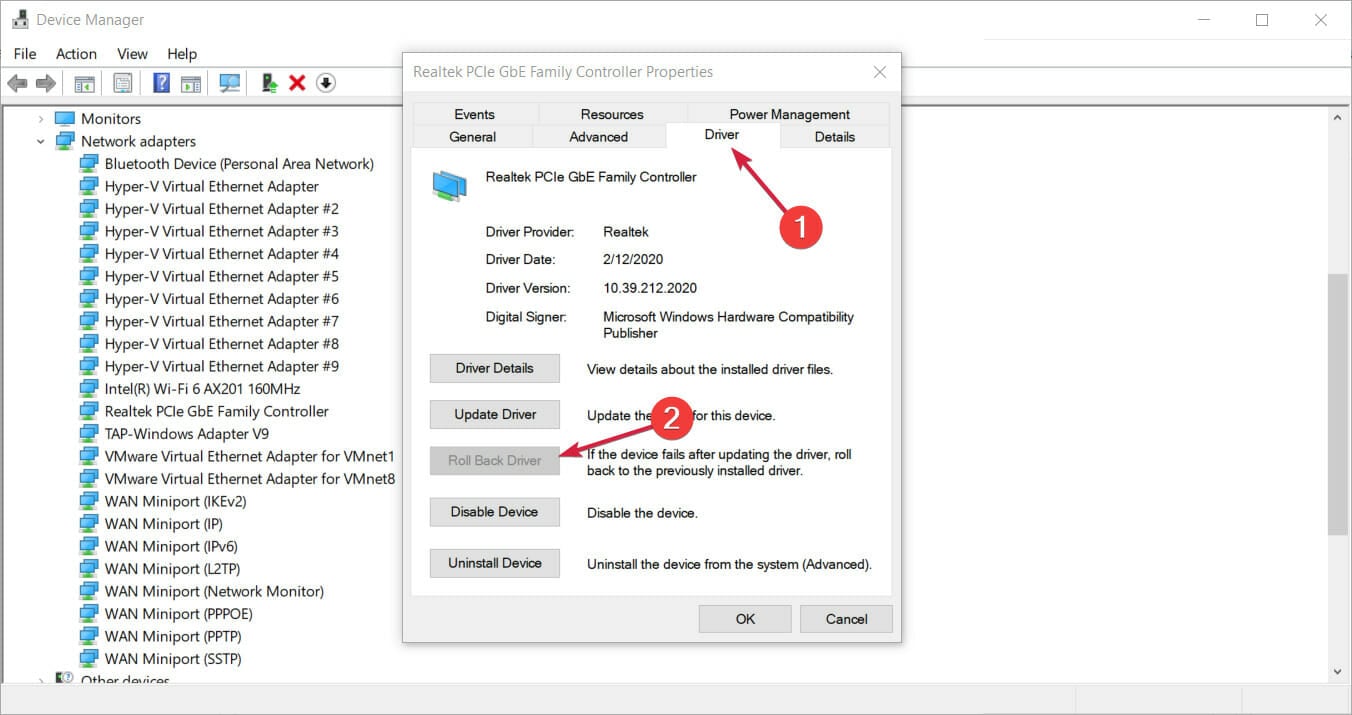Click the WAN Miniport (L2TP) icon

[x=89, y=569]
